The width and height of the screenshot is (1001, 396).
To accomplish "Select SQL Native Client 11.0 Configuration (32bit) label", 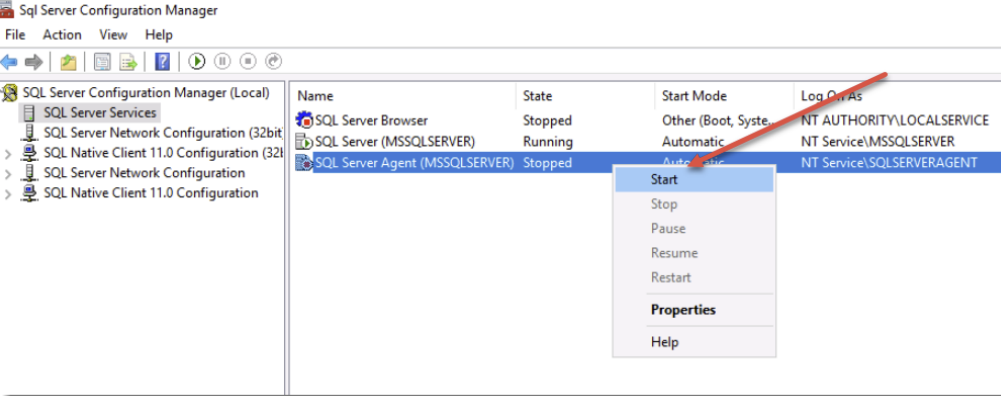I will coord(163,153).
